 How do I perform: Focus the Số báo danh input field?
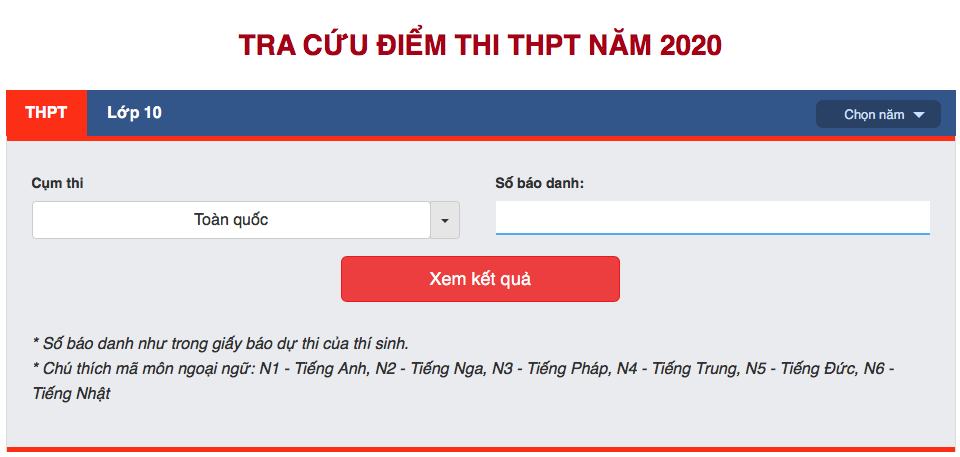[712, 217]
